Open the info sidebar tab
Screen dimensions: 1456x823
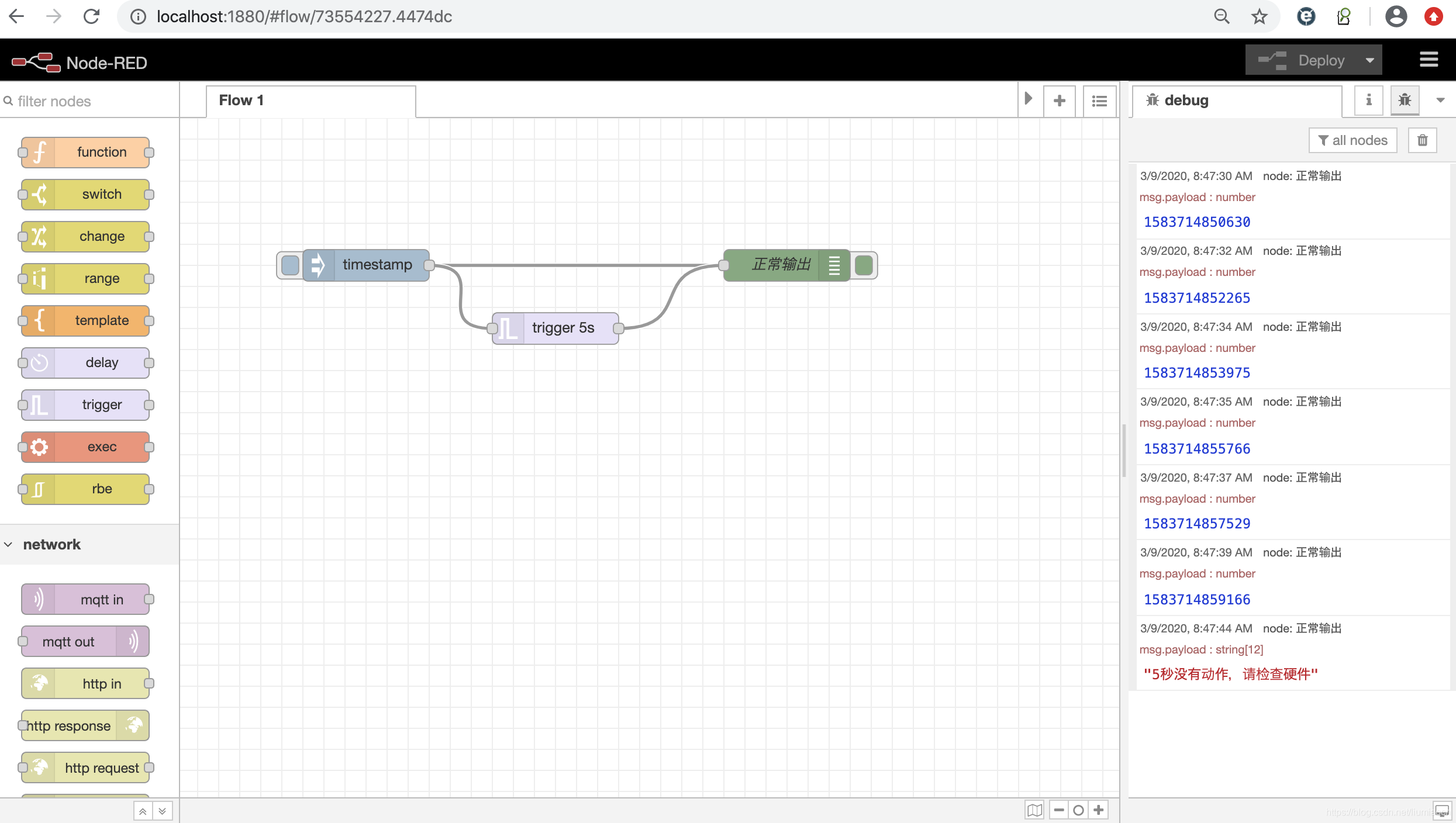[x=1369, y=101]
